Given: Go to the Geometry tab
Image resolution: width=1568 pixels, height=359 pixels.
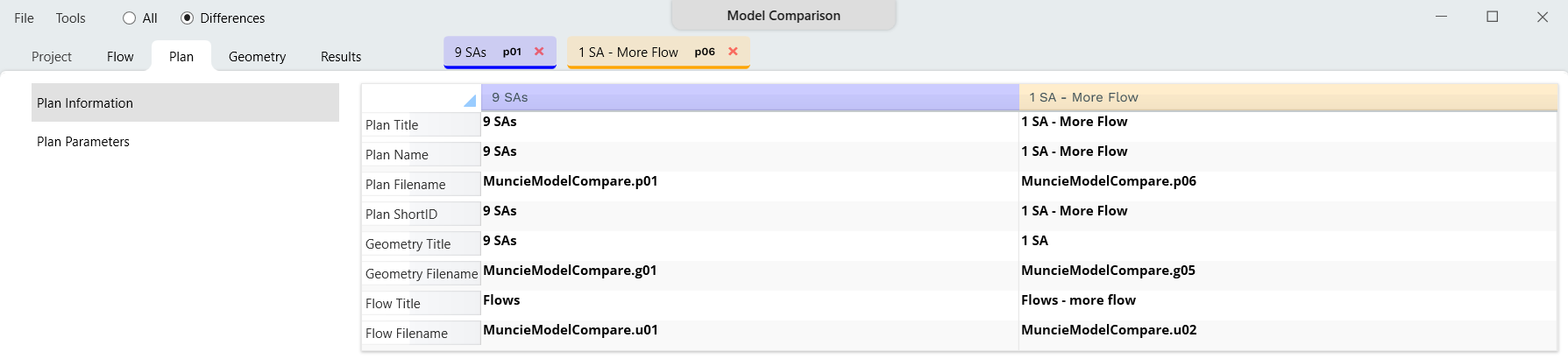Looking at the screenshot, I should coord(257,57).
